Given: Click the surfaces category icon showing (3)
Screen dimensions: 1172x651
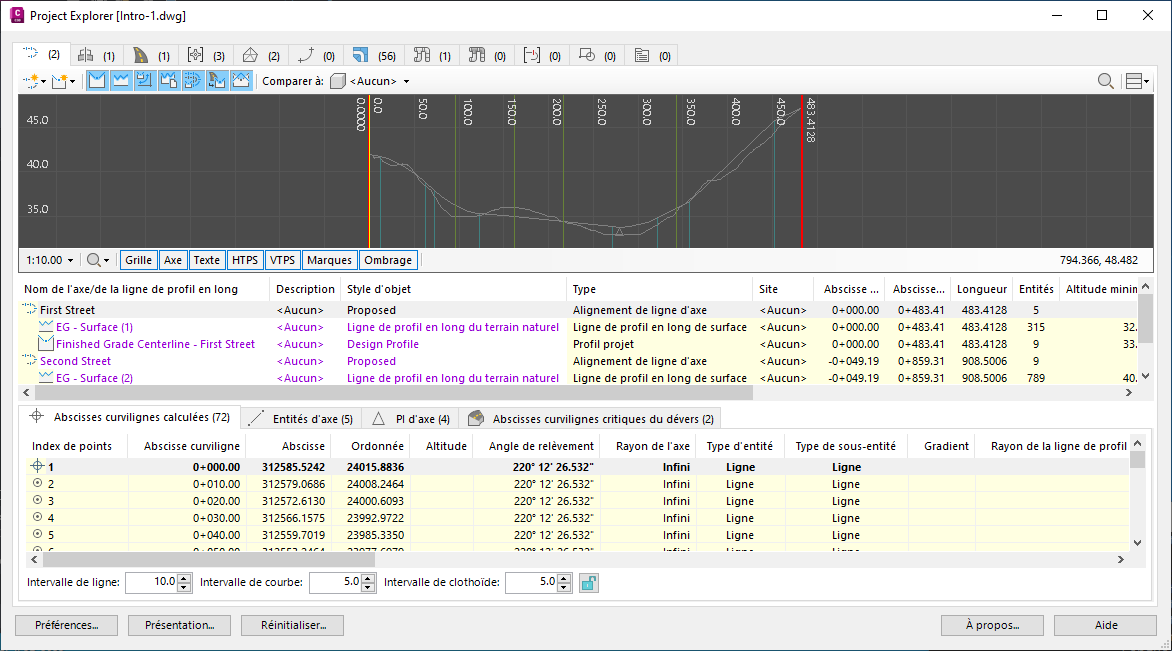Looking at the screenshot, I should coord(198,54).
